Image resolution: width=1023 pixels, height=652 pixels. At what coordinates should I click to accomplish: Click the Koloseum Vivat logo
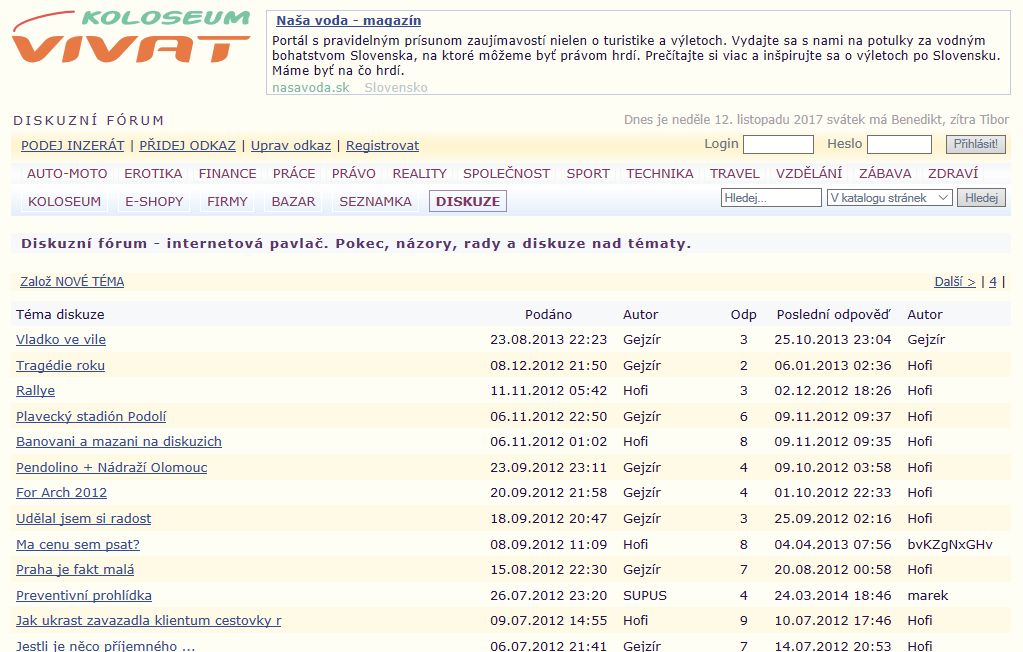click(x=131, y=38)
